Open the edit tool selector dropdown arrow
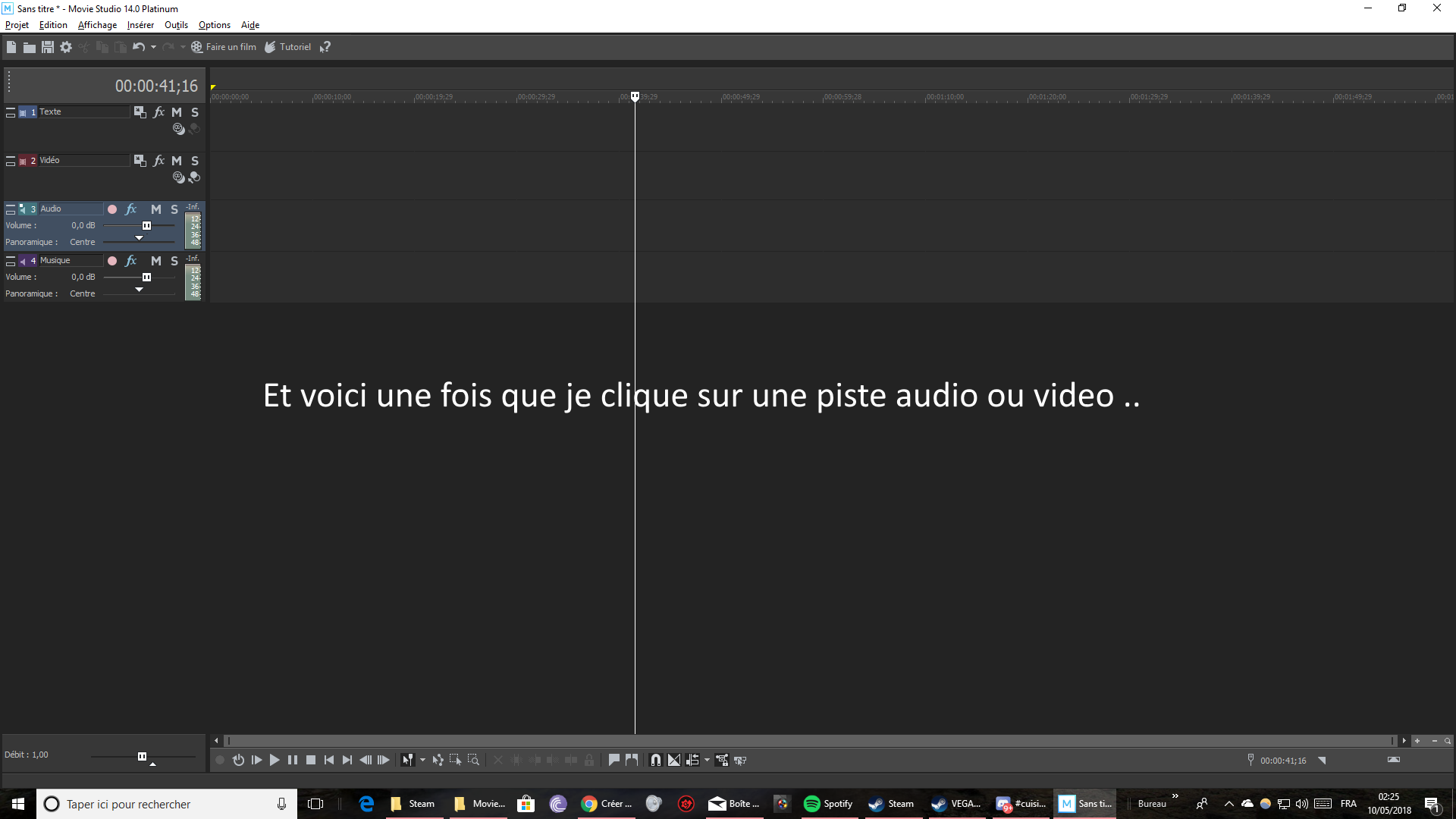1456x819 pixels. coord(422,760)
